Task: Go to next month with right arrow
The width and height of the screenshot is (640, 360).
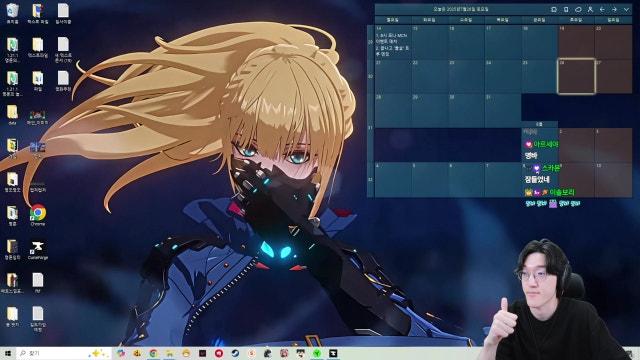Action: point(614,9)
